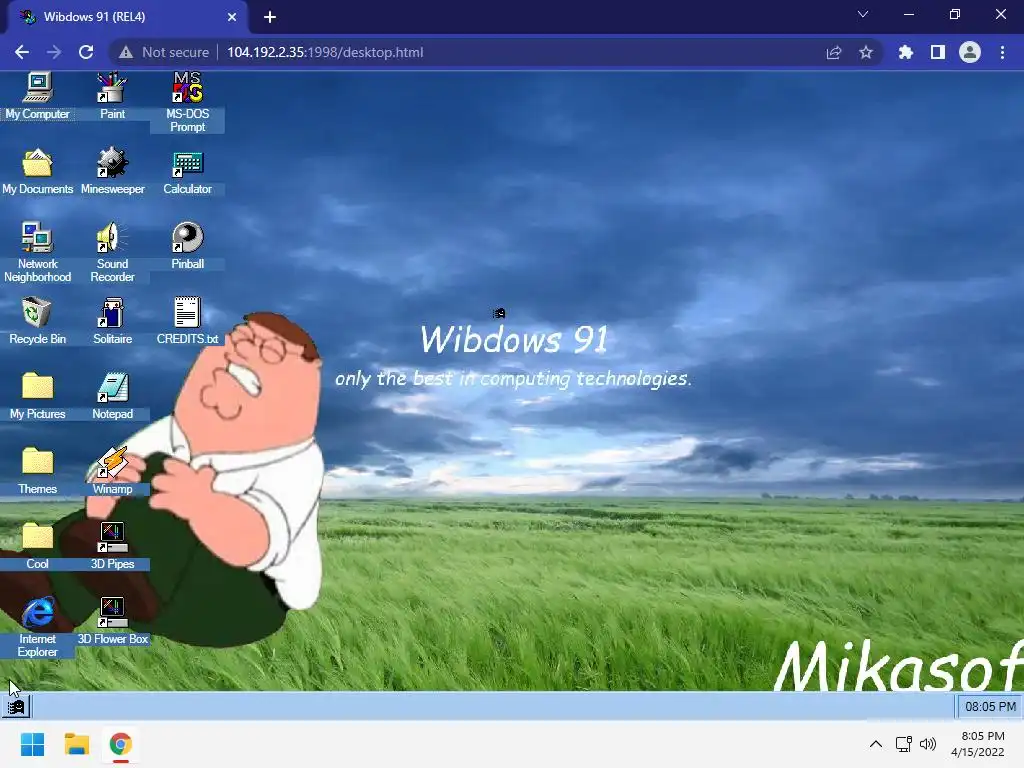The image size is (1024, 768).
Task: Open File Explorer from the taskbar
Action: coord(76,744)
